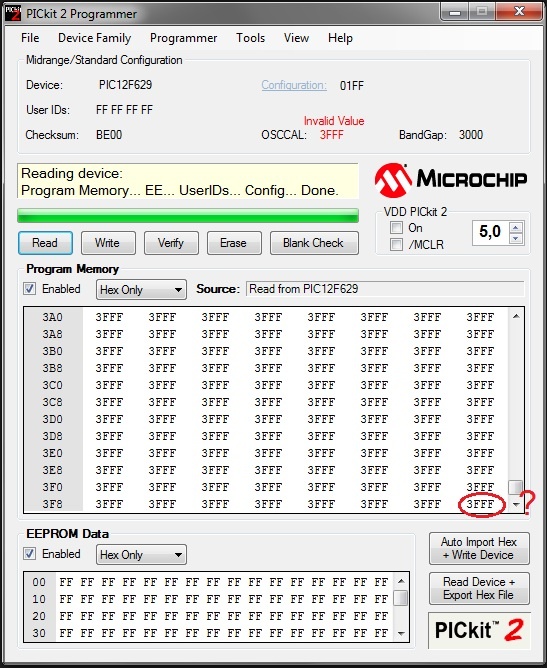Click the Microchip logo
Viewport: 547px width, 668px height.
click(451, 180)
